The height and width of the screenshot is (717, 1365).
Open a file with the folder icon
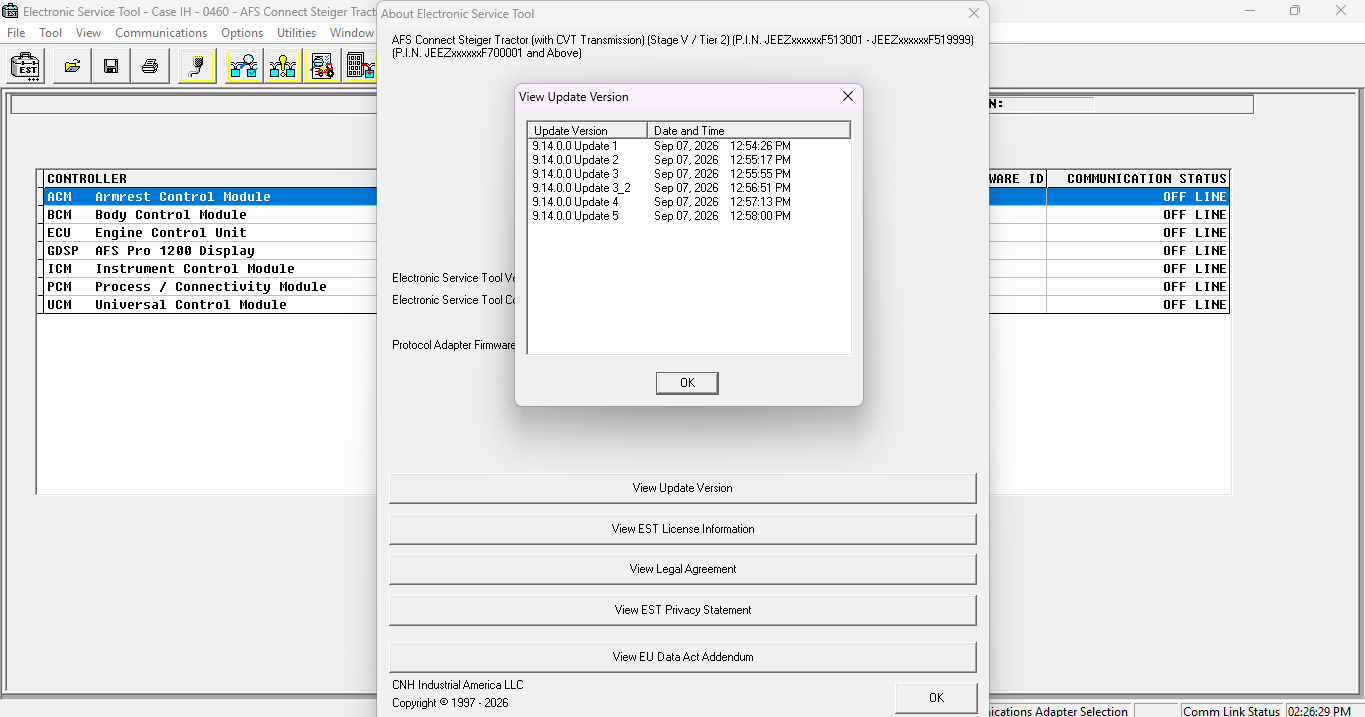(x=72, y=67)
